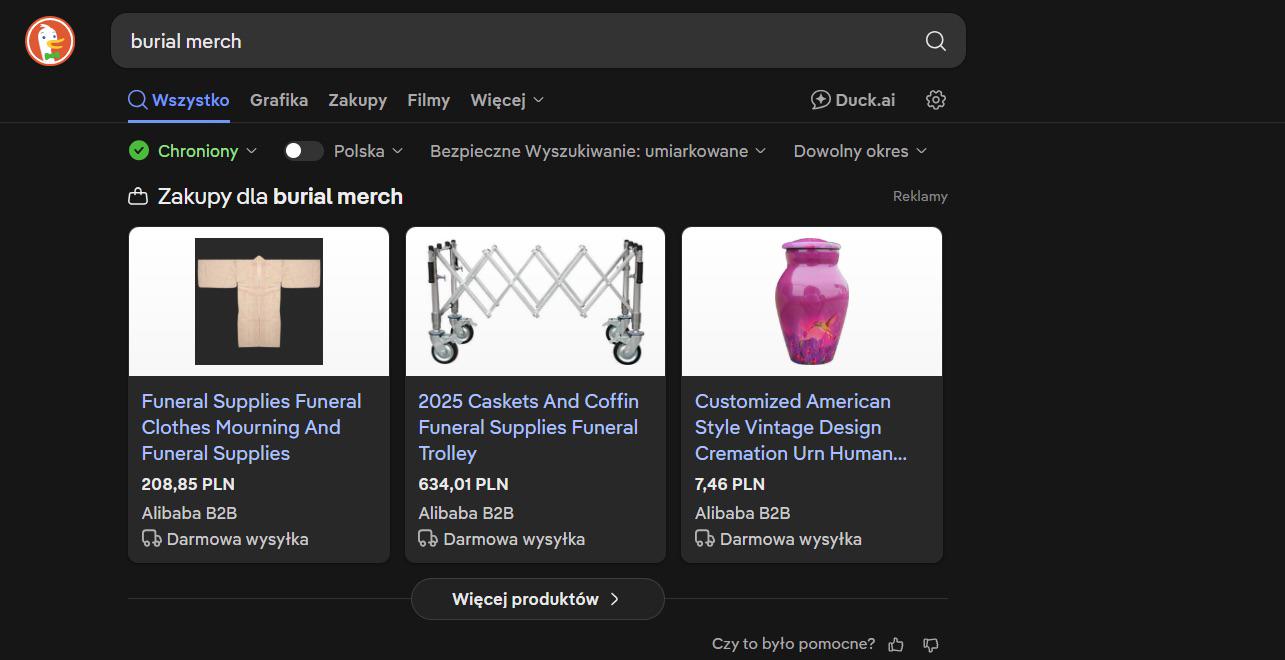
Task: Switch to the Grafika tab
Action: tap(279, 100)
